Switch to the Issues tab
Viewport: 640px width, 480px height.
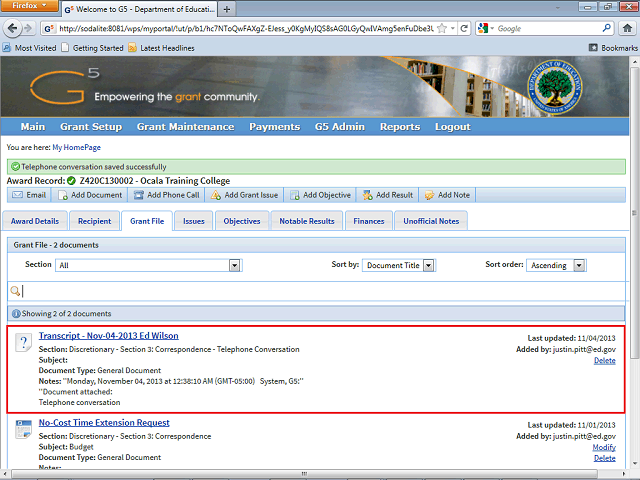point(193,221)
